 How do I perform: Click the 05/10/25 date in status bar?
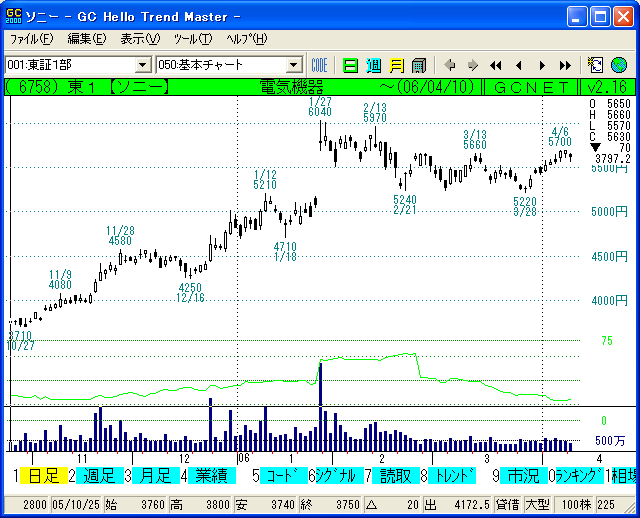click(x=76, y=505)
